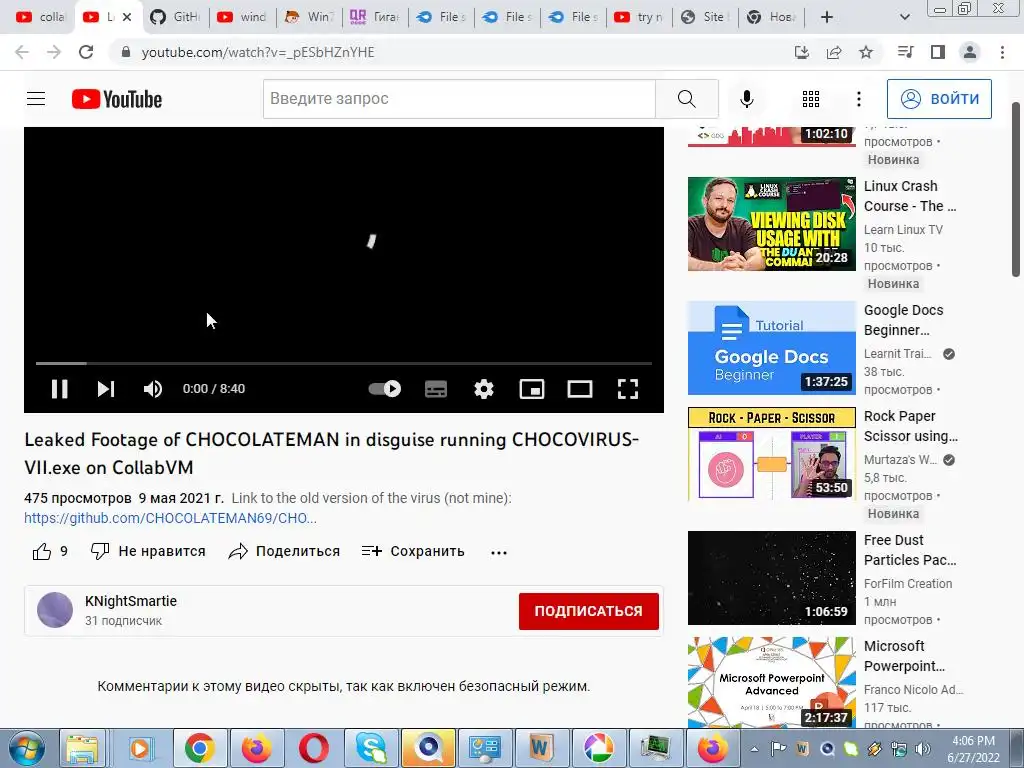The image size is (1024, 768).
Task: Click the ForFilm Creation channel name
Action: click(x=908, y=584)
